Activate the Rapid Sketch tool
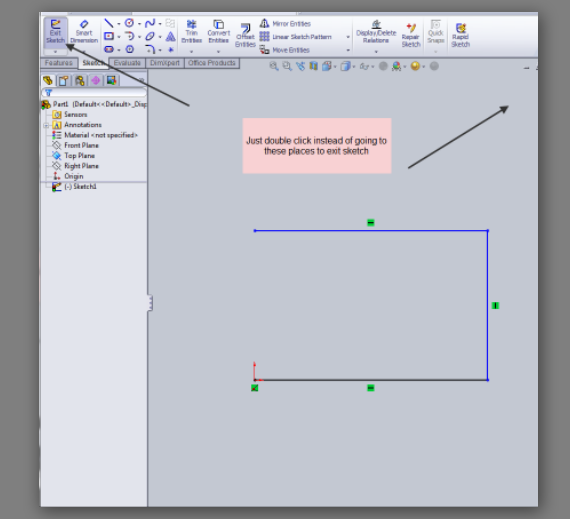This screenshot has width=570, height=519. point(460,35)
